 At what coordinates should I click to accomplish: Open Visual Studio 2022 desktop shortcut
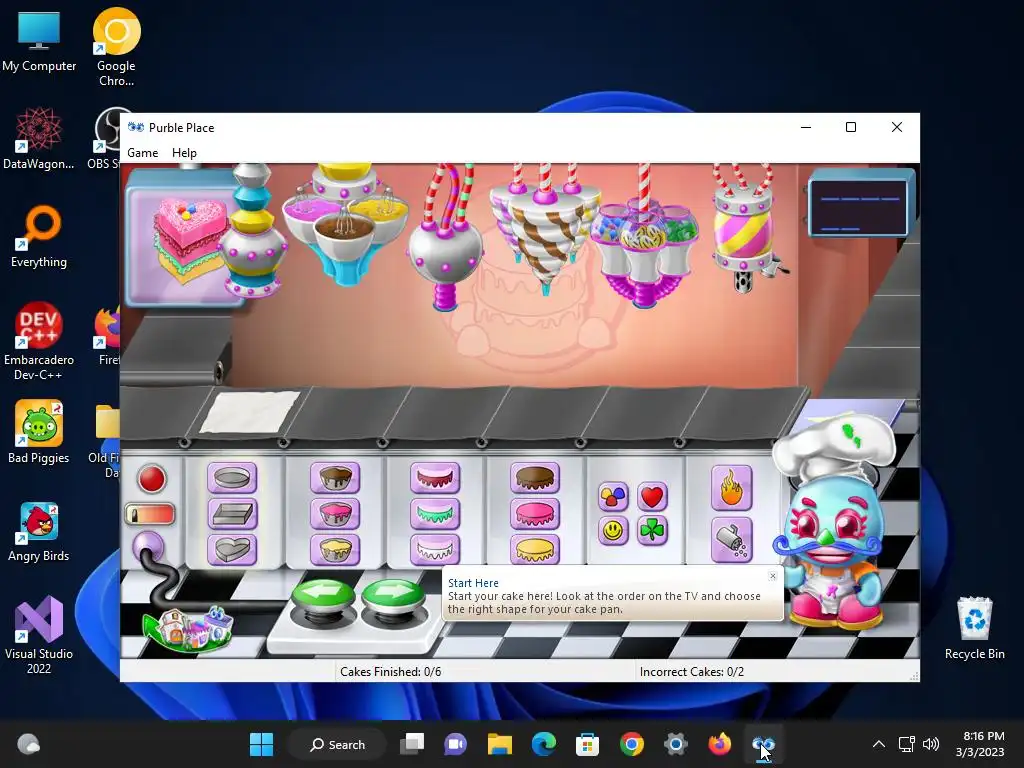[39, 635]
